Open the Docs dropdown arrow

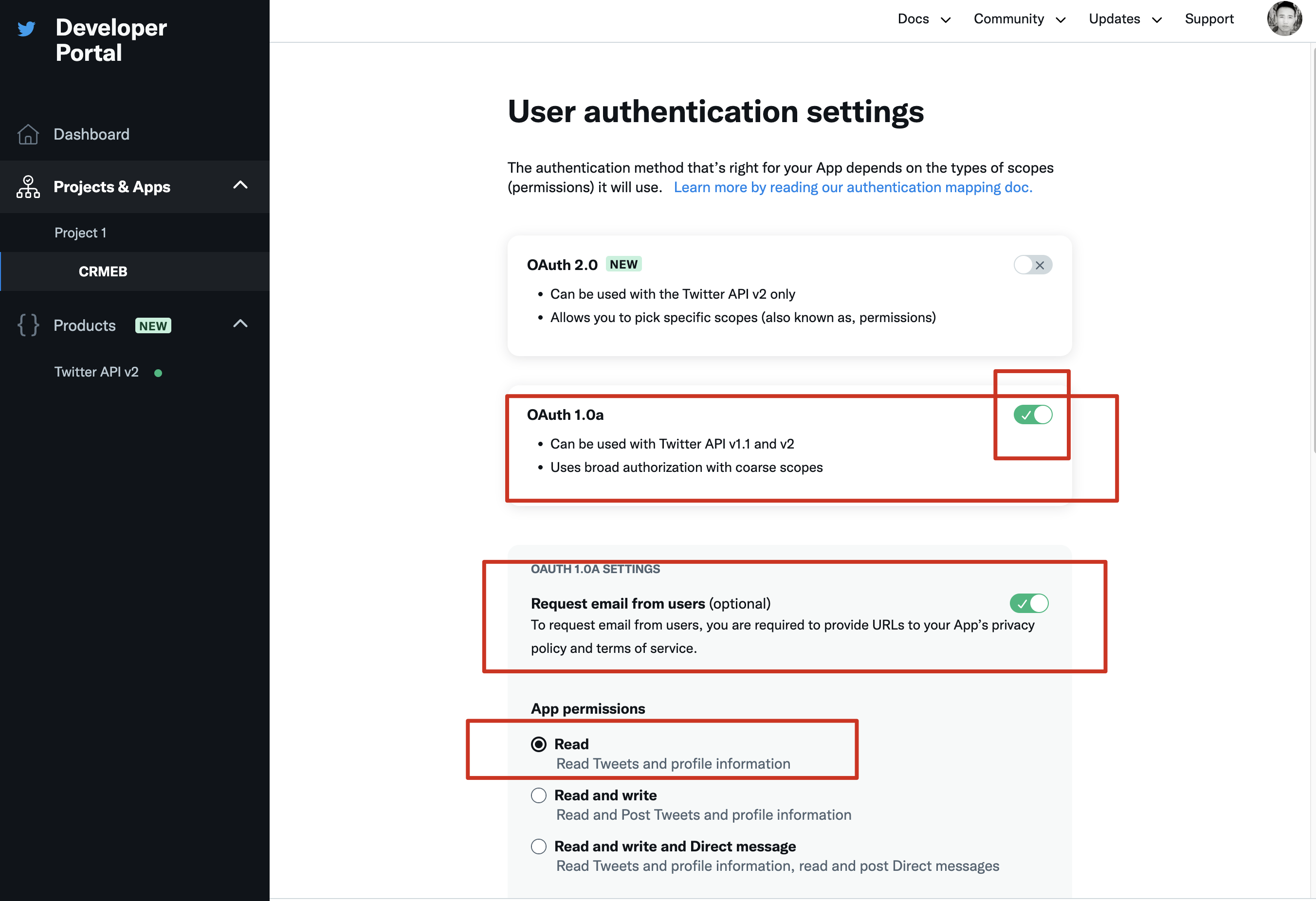(x=945, y=20)
